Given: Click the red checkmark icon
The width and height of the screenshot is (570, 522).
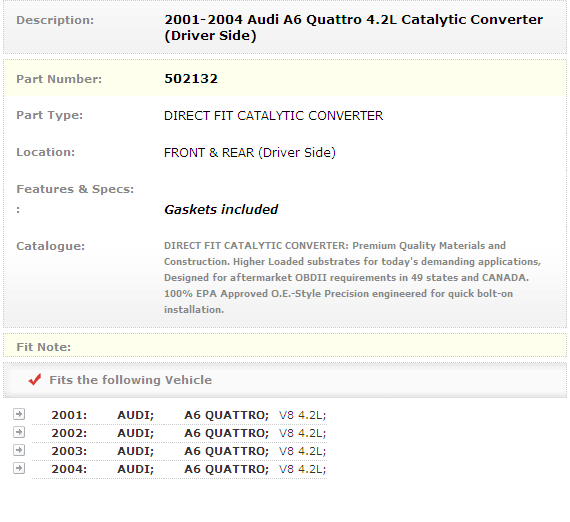Looking at the screenshot, I should tap(35, 380).
